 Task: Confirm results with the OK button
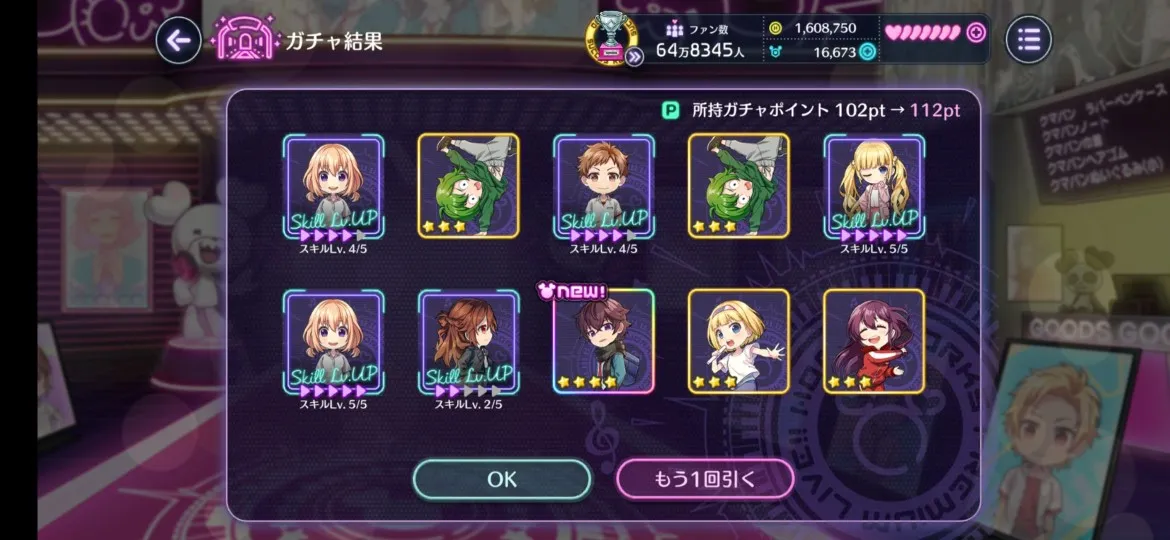tap(501, 479)
